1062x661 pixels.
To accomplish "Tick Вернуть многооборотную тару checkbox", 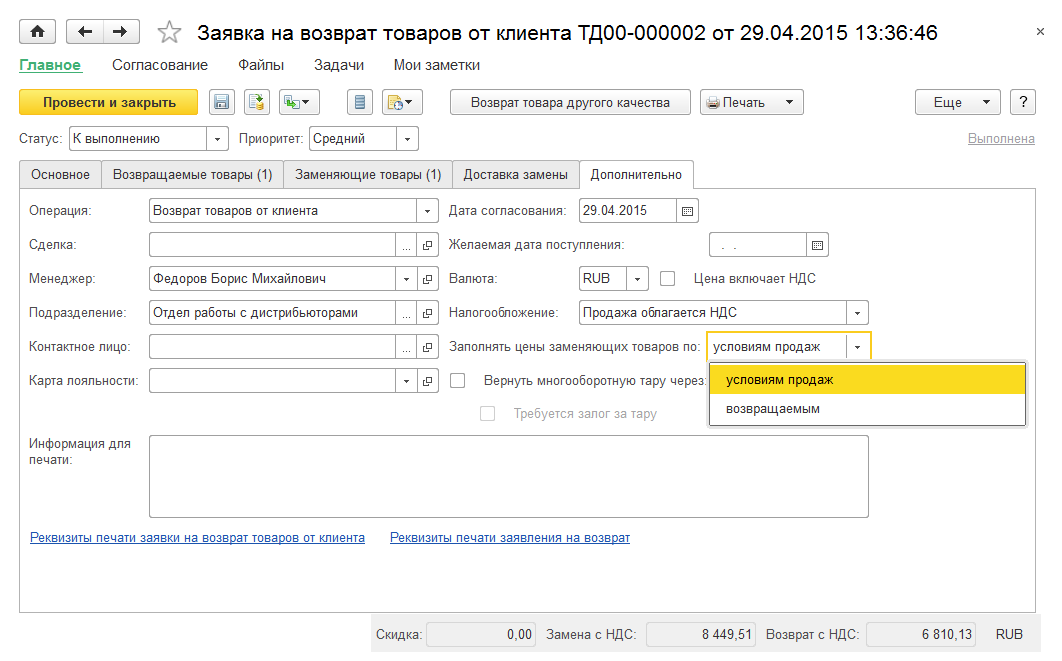I will click(458, 380).
